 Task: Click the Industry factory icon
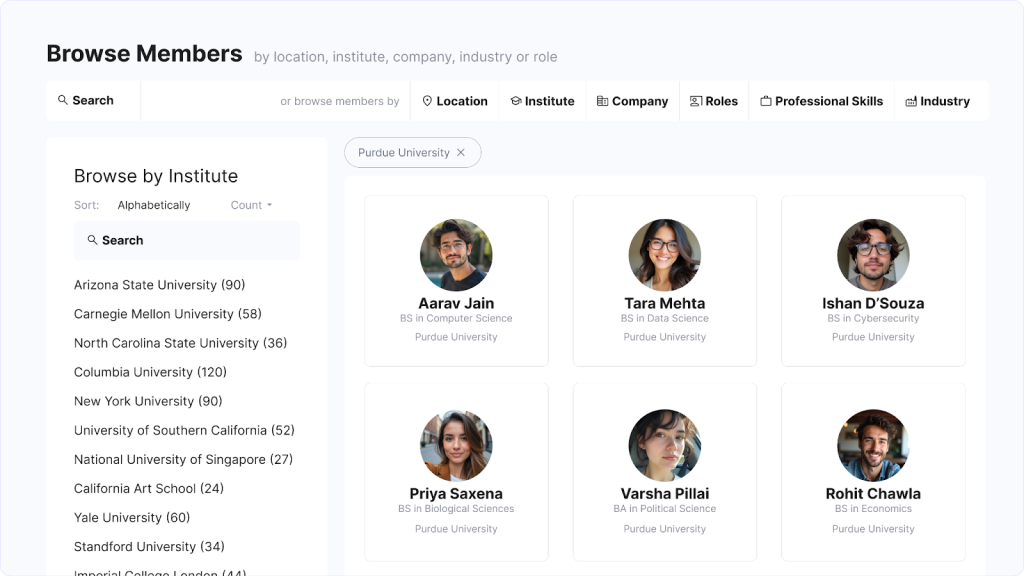[911, 101]
